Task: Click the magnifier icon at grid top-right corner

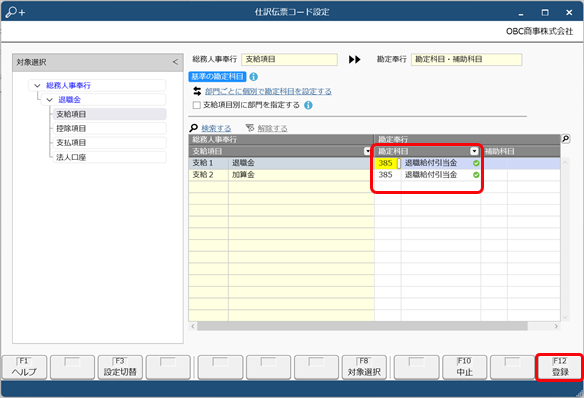Action: click(x=565, y=139)
